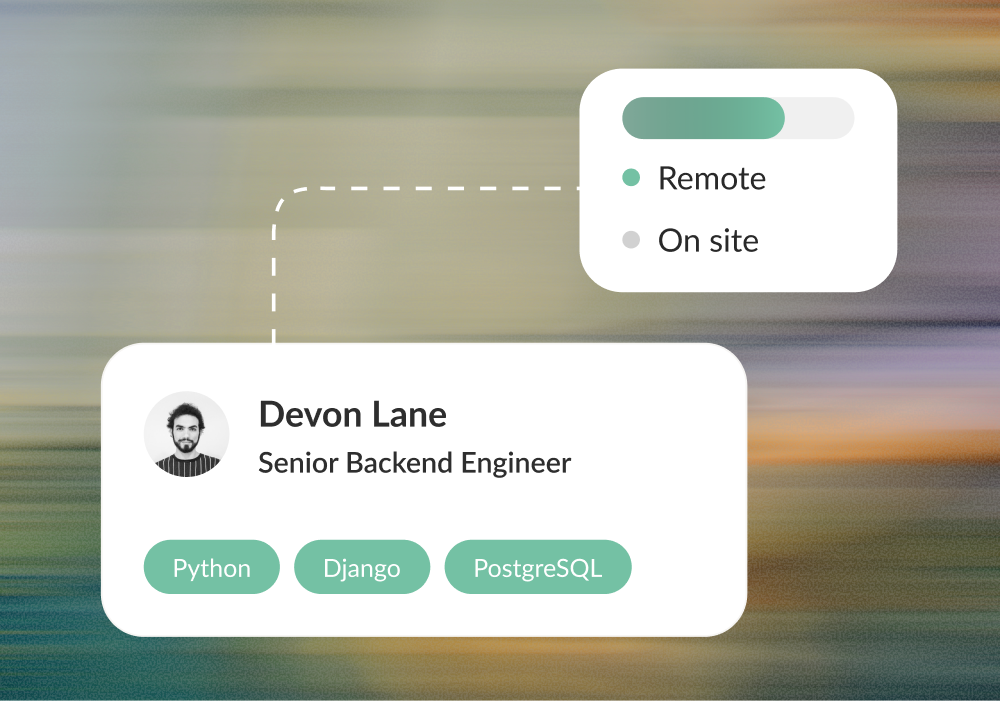
Task: Choose the Remote option label
Action: point(711,178)
